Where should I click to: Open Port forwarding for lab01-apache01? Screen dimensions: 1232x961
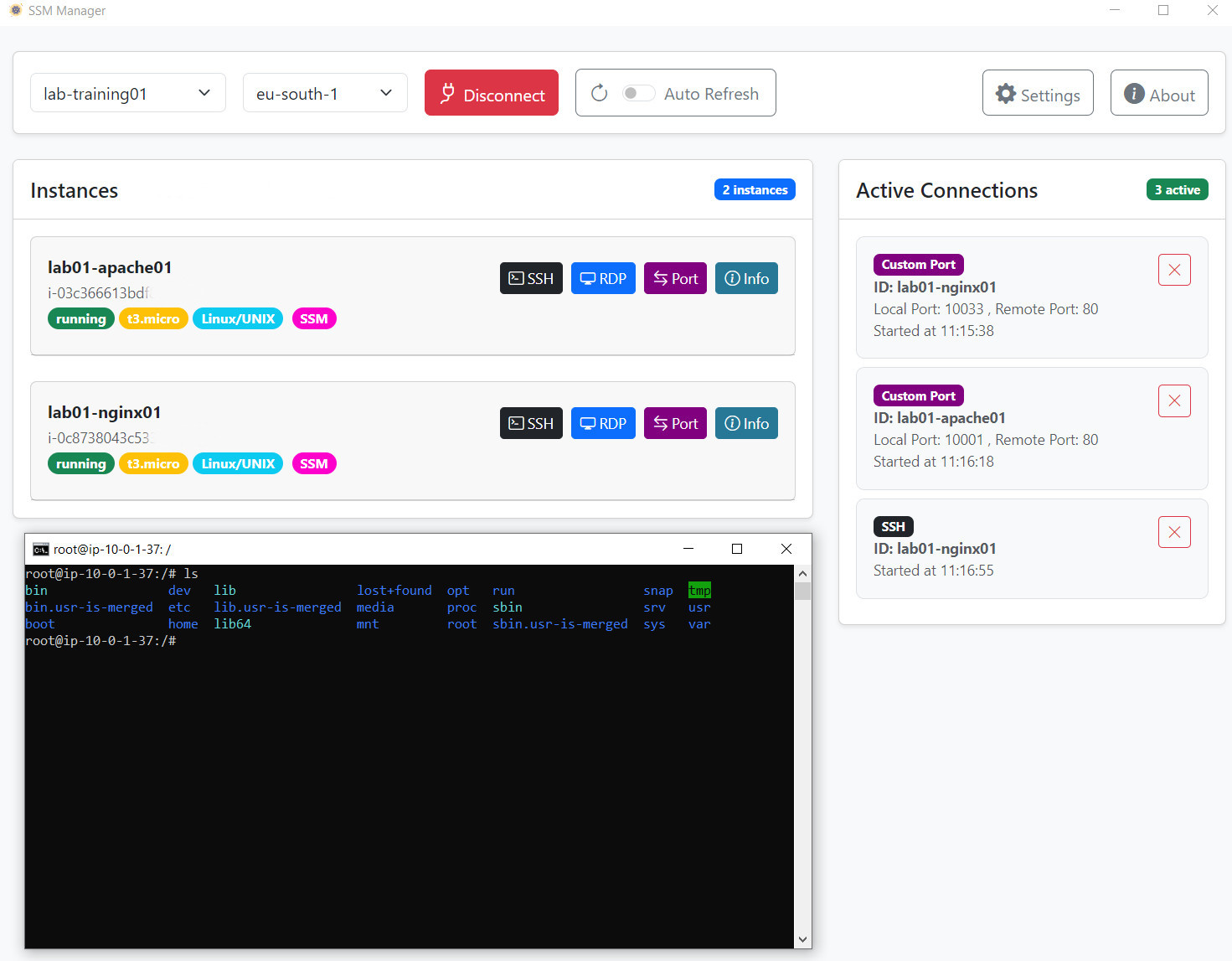click(x=675, y=278)
